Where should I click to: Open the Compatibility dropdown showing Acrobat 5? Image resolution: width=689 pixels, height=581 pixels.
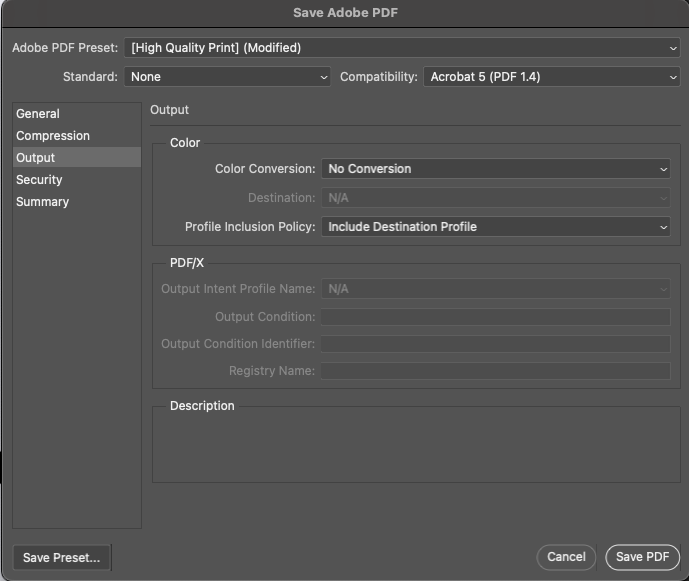click(x=551, y=76)
